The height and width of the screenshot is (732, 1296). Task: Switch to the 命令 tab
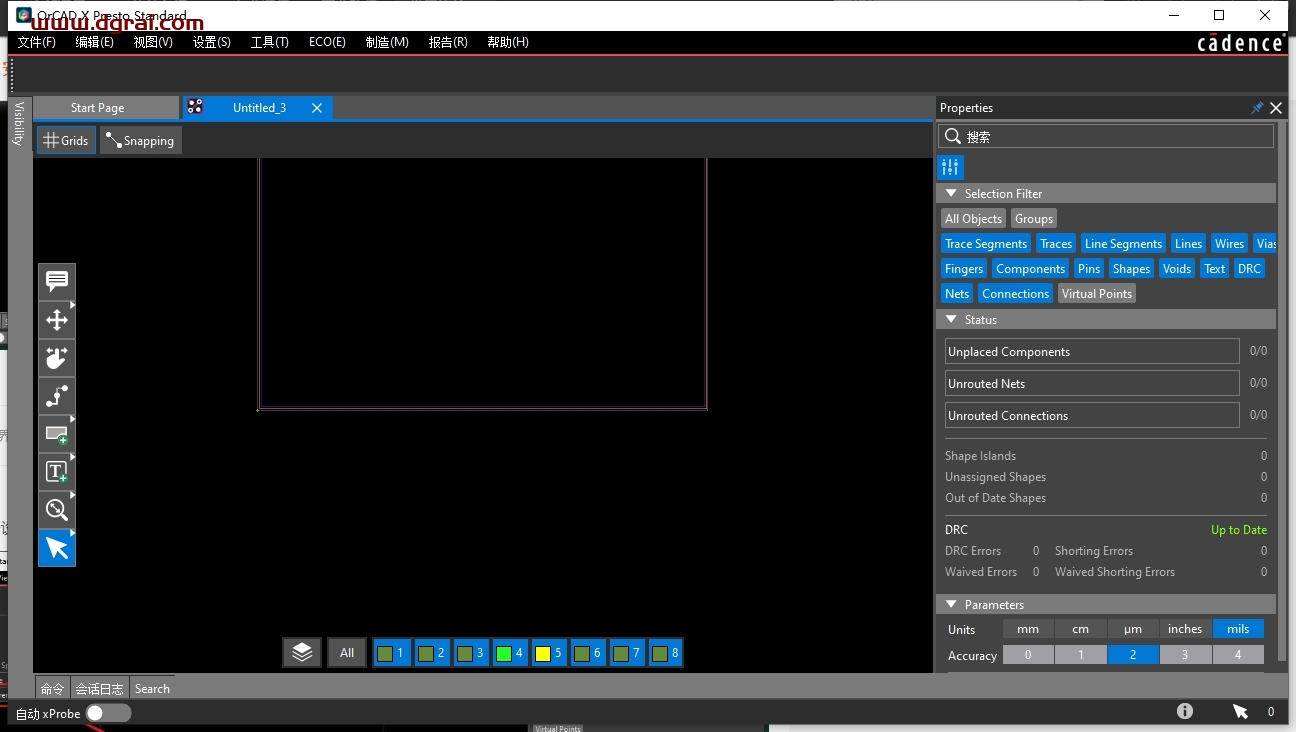[52, 689]
